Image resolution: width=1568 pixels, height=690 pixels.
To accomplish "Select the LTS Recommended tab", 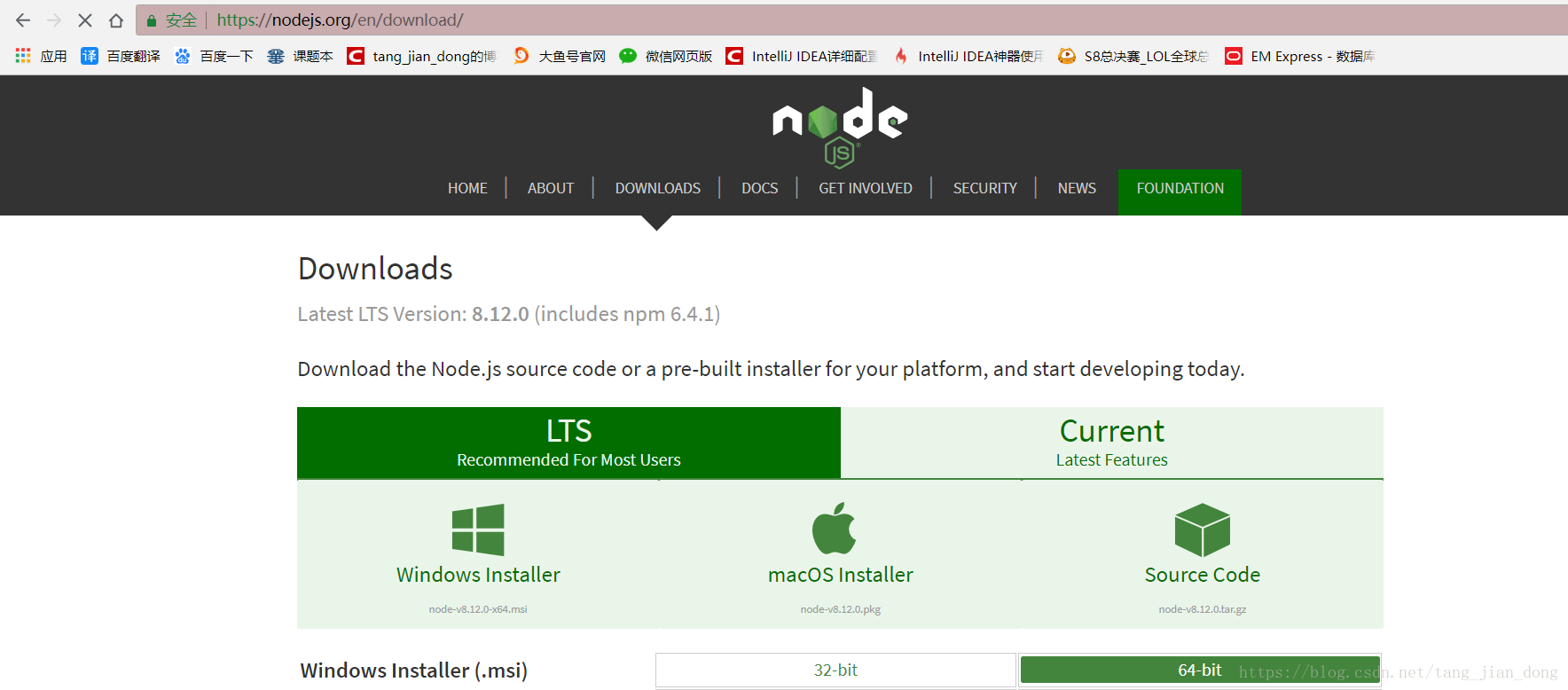I will tap(568, 443).
